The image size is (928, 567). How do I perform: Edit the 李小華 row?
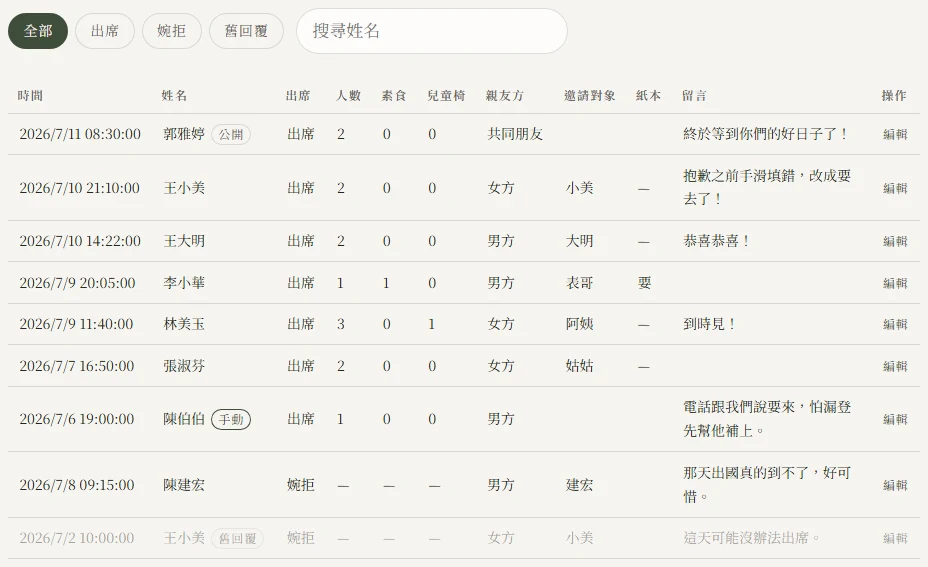(x=895, y=284)
